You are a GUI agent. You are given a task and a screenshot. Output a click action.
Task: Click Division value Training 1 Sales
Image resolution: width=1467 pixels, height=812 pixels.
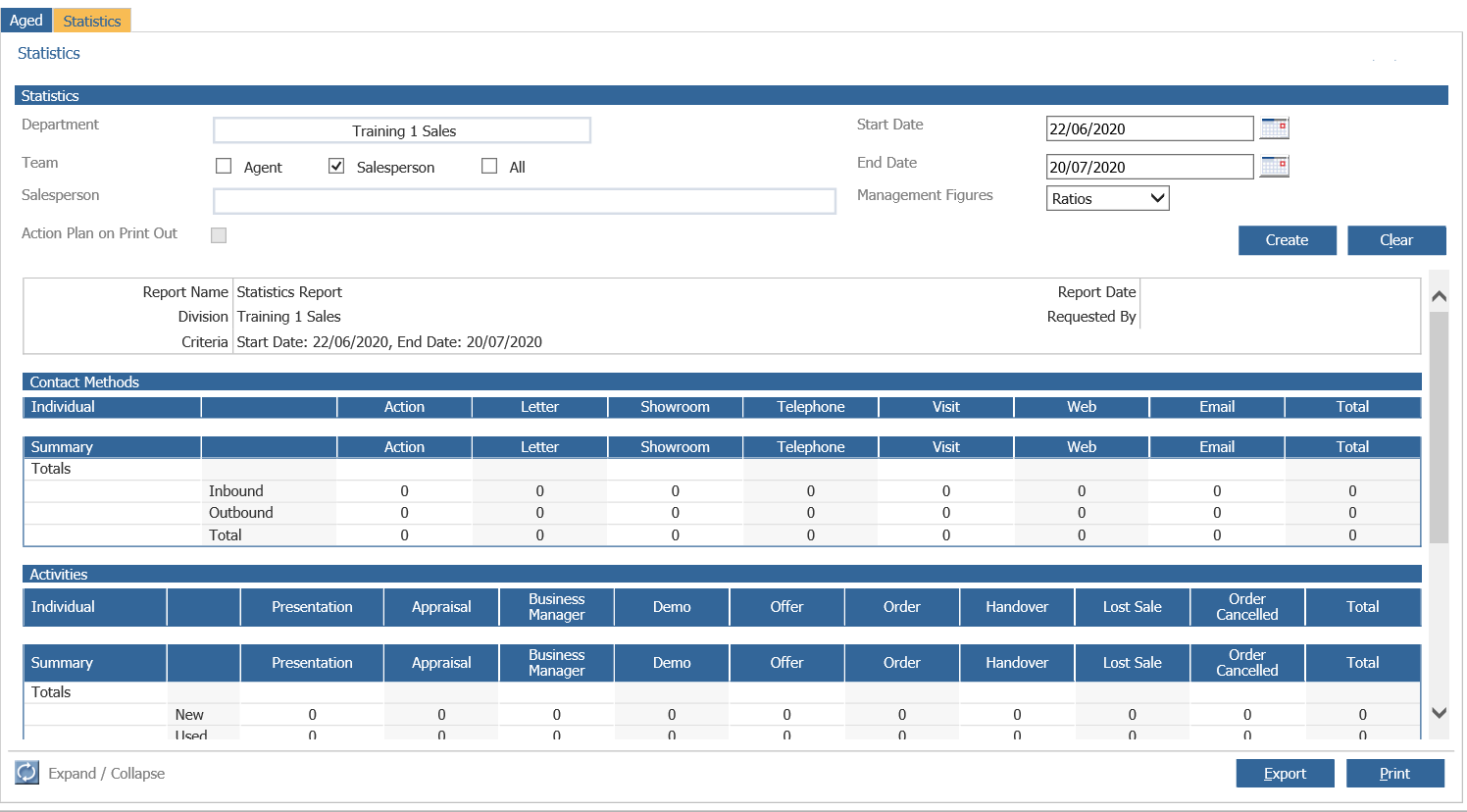[x=288, y=317]
